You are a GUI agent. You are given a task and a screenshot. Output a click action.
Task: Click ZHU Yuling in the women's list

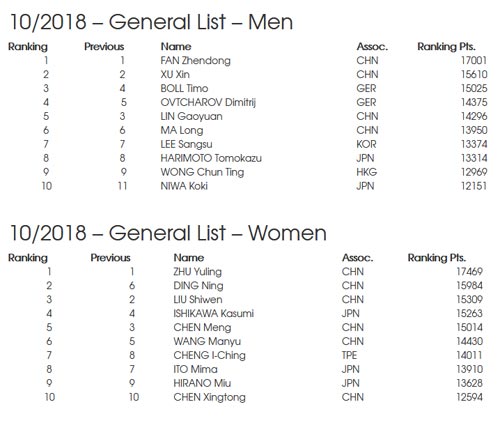point(197,272)
